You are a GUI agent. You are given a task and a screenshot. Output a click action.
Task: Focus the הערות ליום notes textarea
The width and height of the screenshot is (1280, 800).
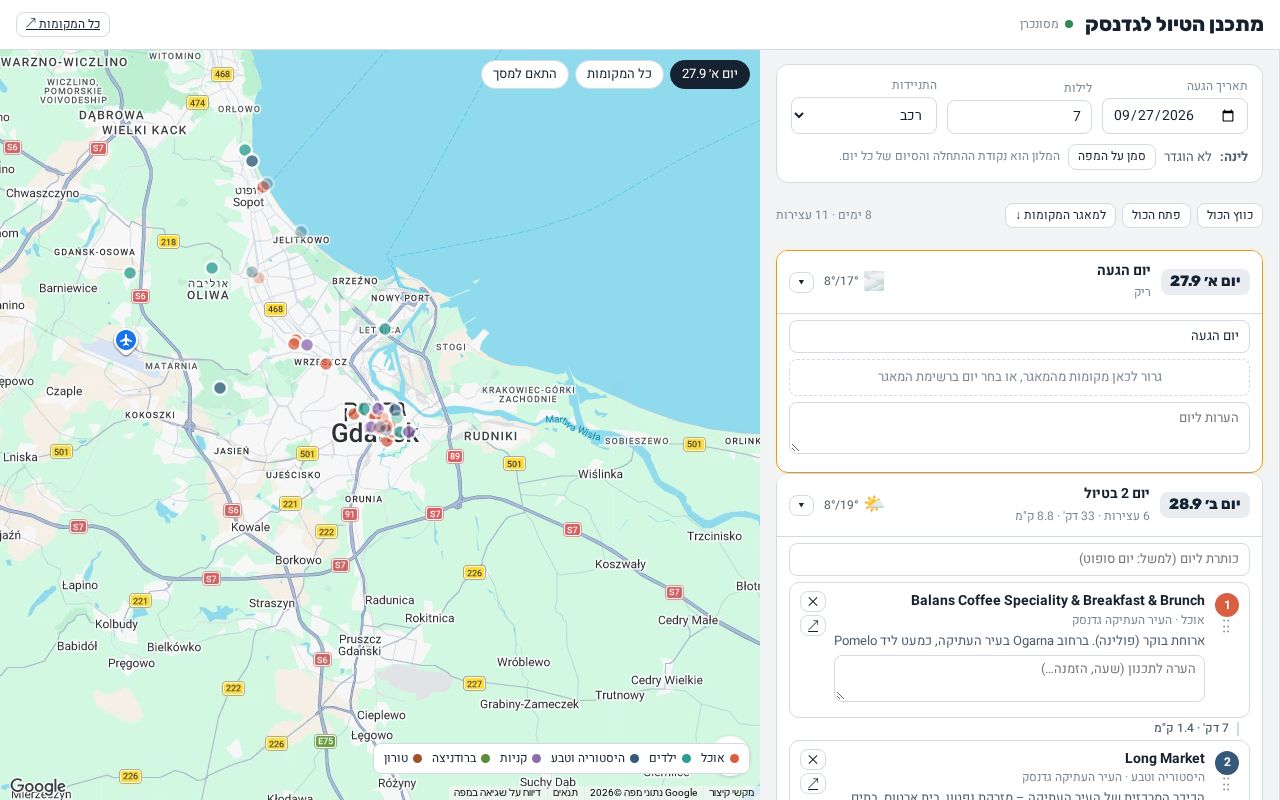[x=1019, y=428]
